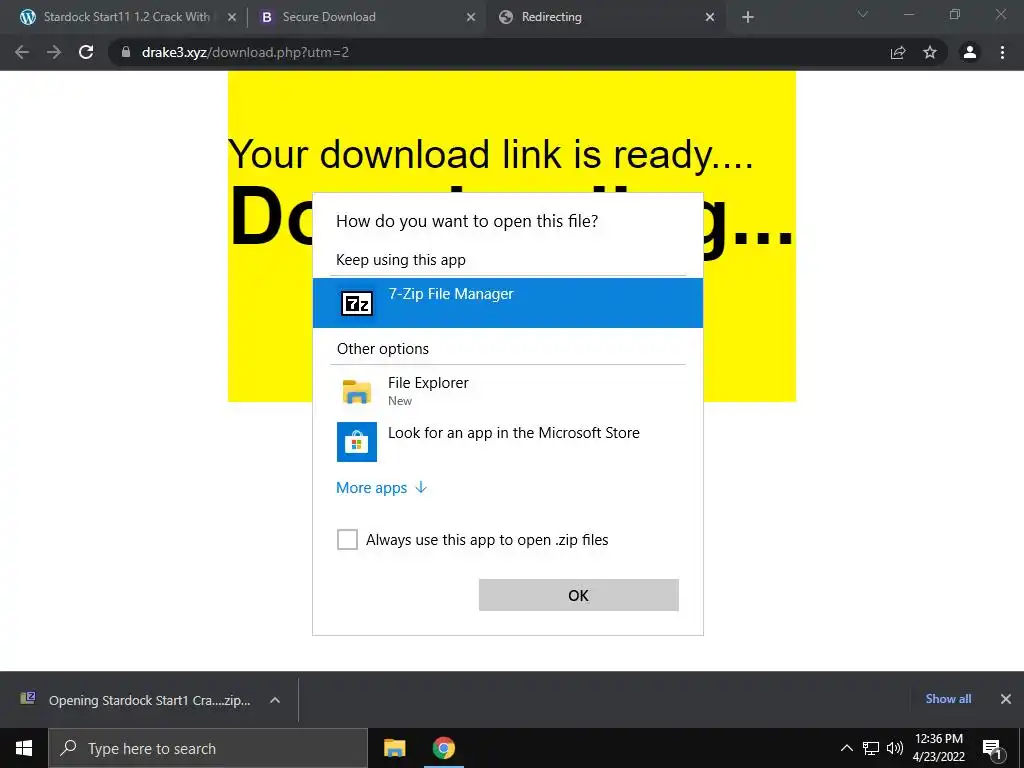
Task: Check Always use this app for .zip files
Action: [347, 539]
